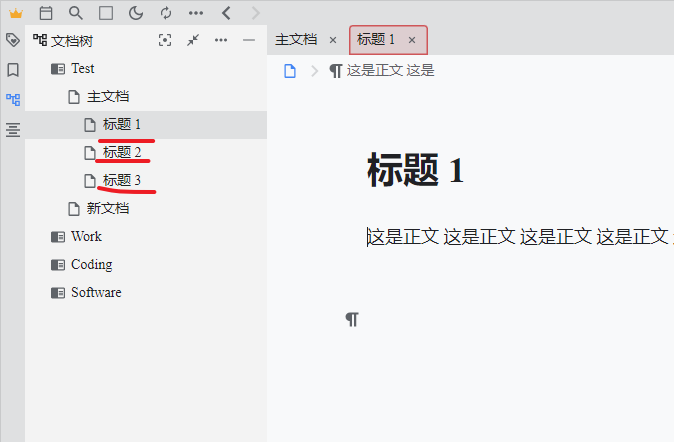Click the 标题 1 document title
The image size is (674, 442).
click(x=416, y=170)
